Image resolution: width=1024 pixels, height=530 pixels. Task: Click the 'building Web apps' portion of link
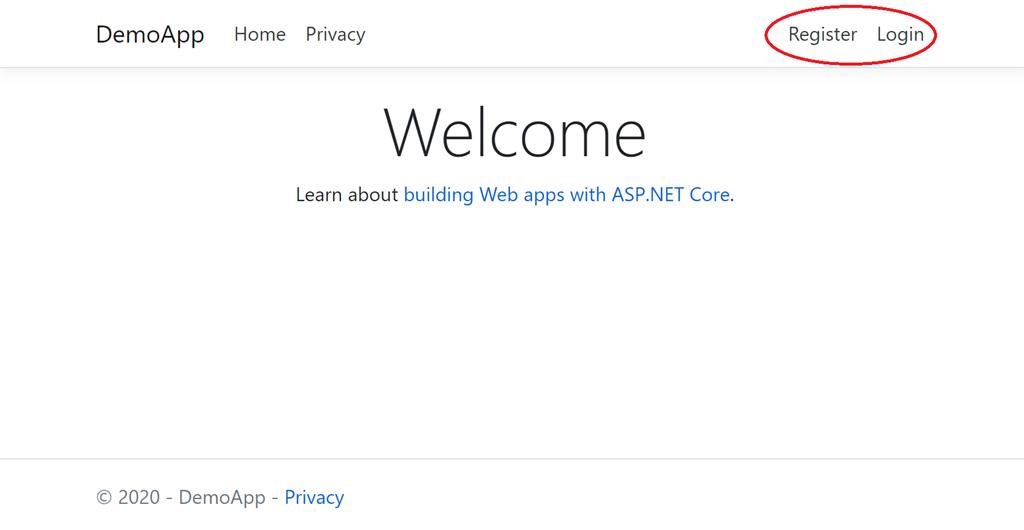(x=485, y=195)
